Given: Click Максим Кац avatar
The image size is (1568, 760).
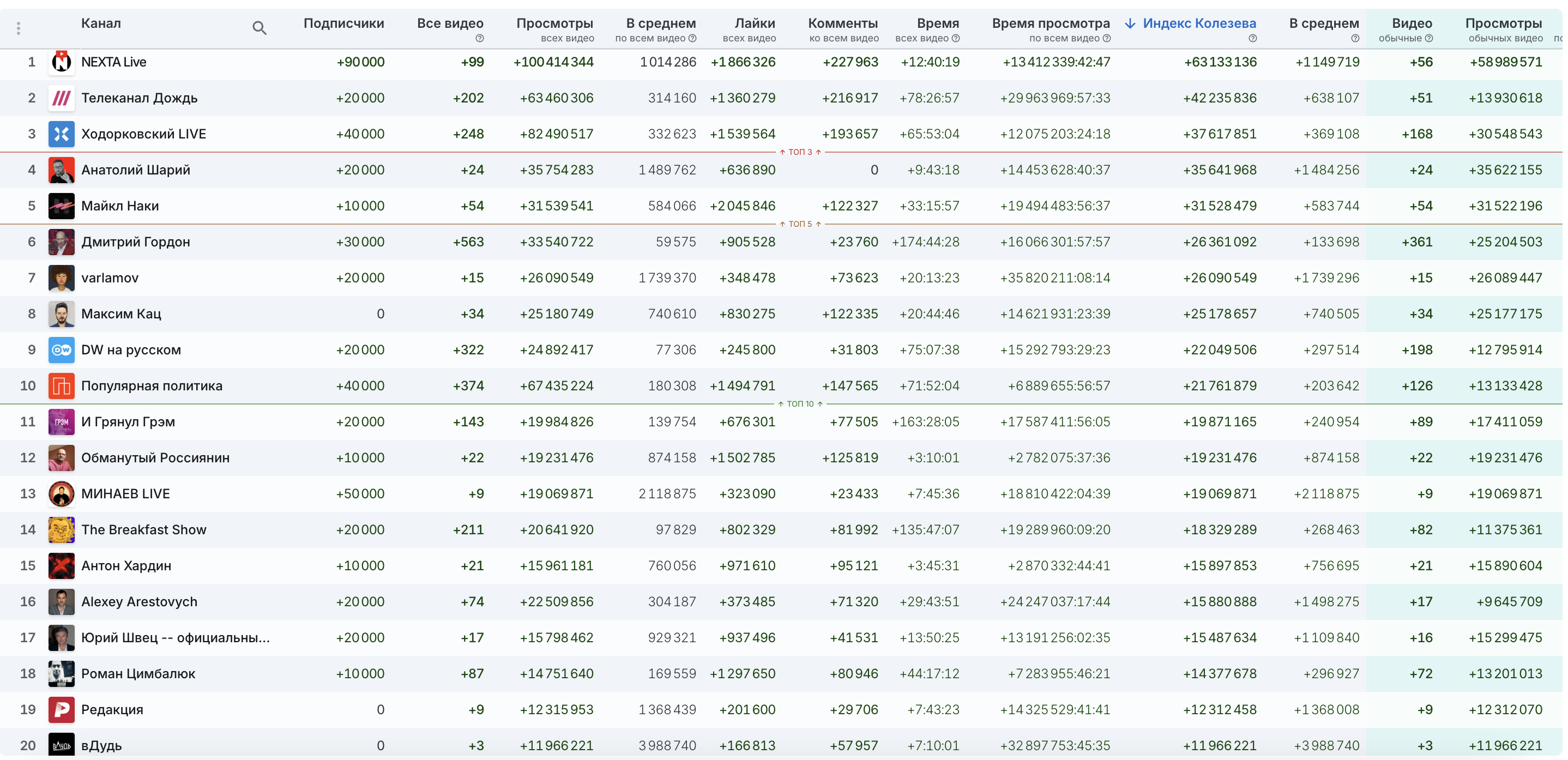Looking at the screenshot, I should (x=62, y=313).
